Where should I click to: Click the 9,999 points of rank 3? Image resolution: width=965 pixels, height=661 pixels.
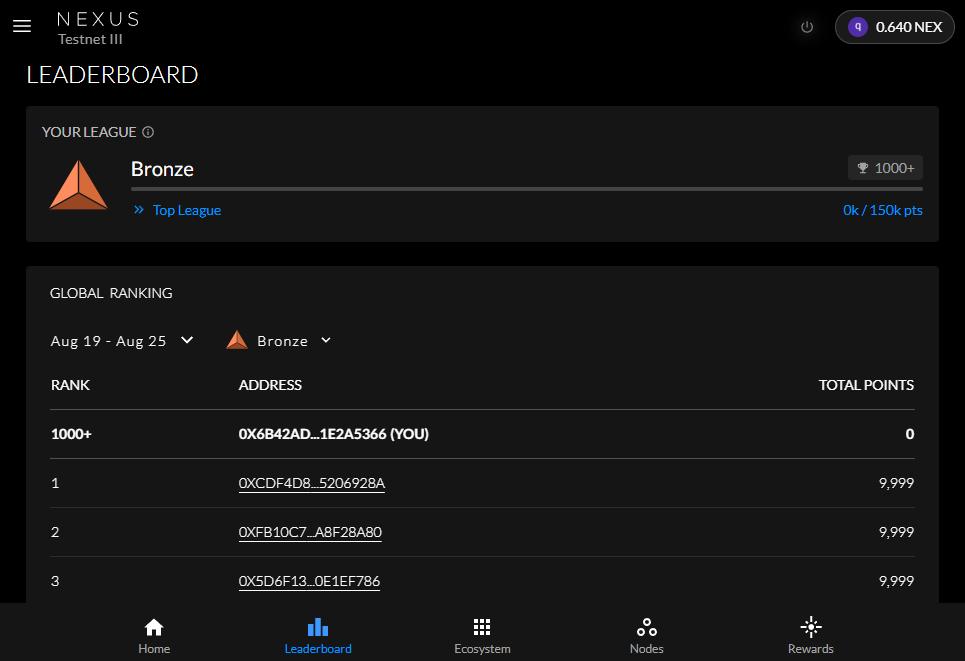click(x=896, y=581)
